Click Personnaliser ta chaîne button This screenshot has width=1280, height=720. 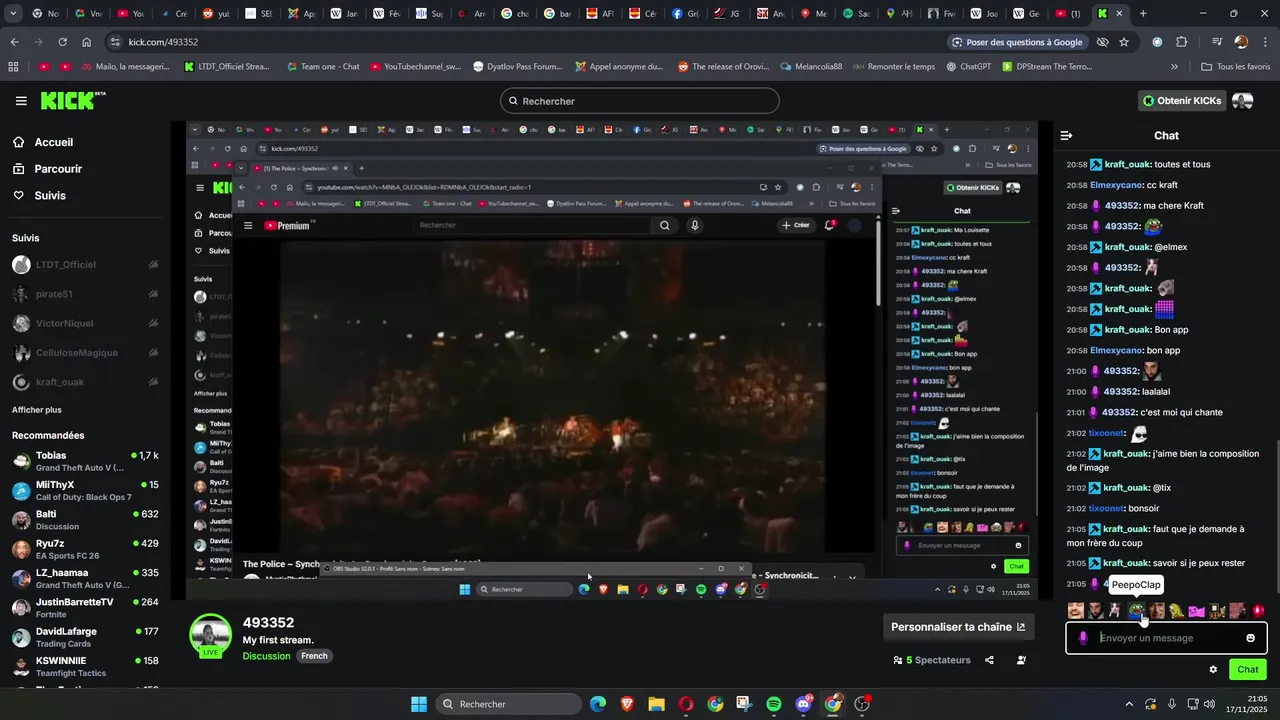coord(958,627)
